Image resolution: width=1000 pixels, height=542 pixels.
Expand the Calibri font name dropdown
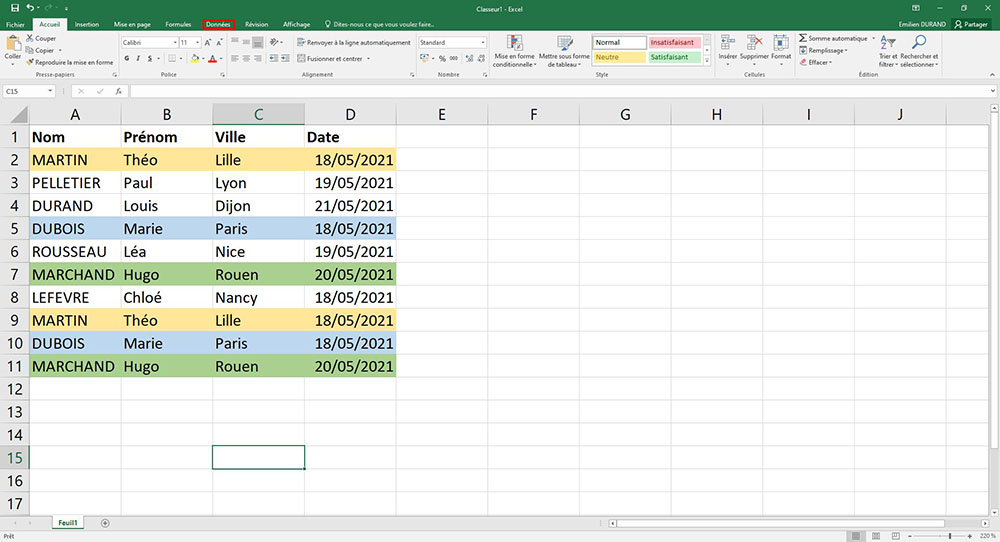pyautogui.click(x=174, y=43)
